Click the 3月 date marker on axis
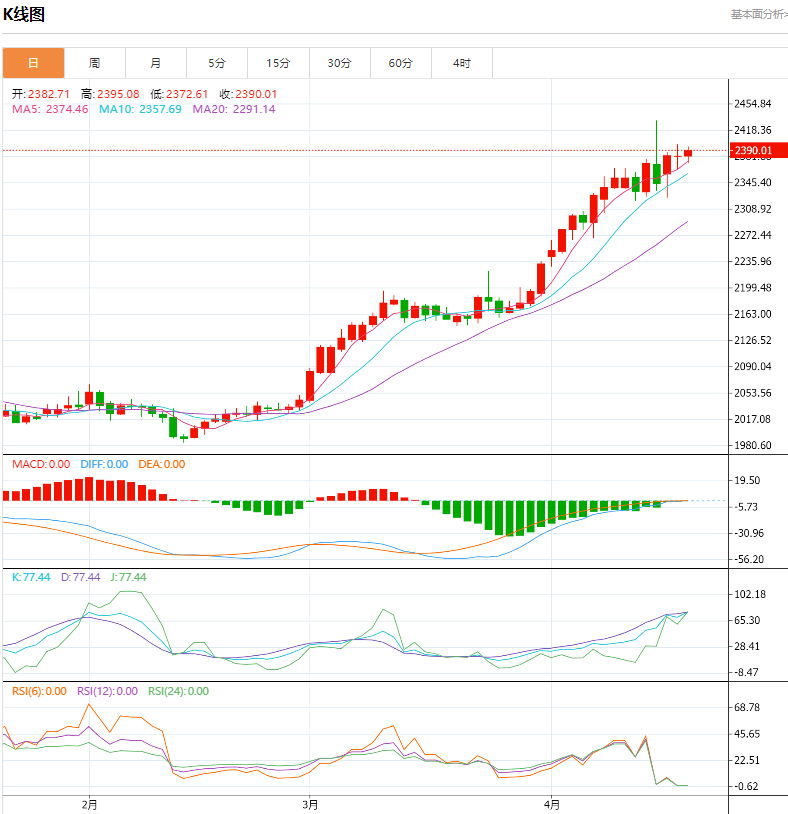Image resolution: width=788 pixels, height=814 pixels. (x=310, y=803)
